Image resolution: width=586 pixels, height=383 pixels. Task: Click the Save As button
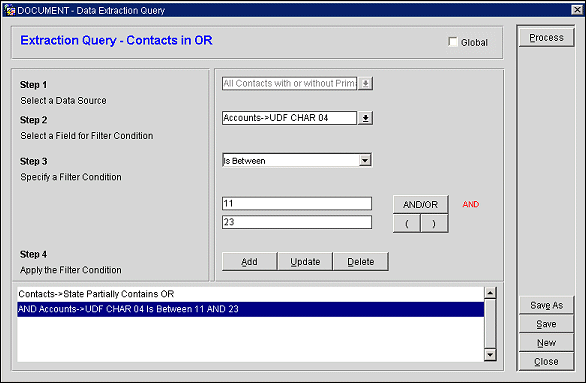click(546, 305)
